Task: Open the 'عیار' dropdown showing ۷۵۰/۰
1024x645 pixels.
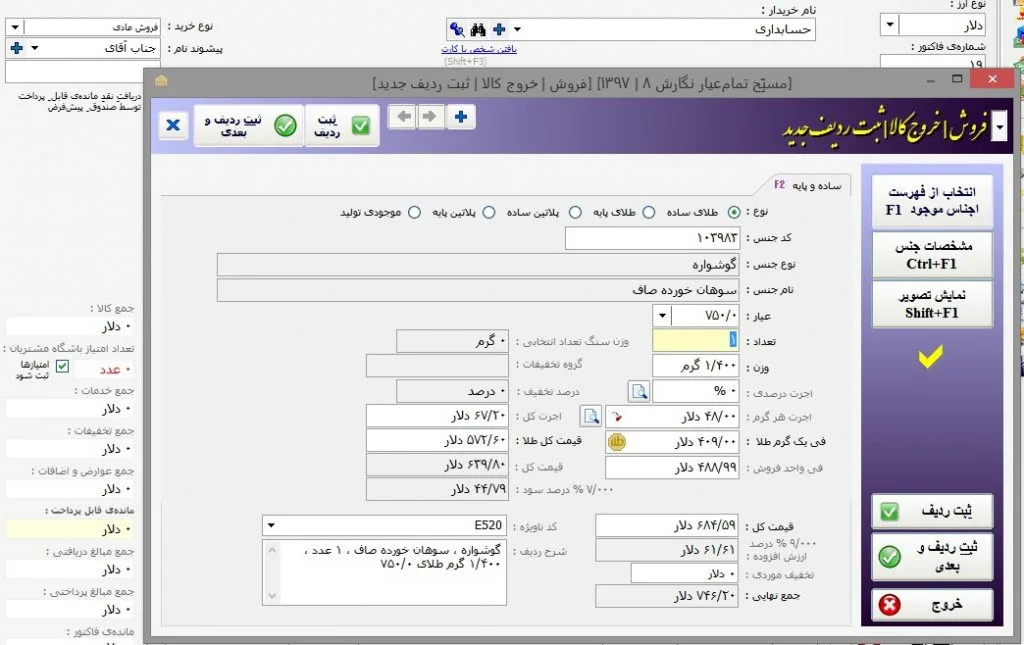Action: tap(662, 316)
